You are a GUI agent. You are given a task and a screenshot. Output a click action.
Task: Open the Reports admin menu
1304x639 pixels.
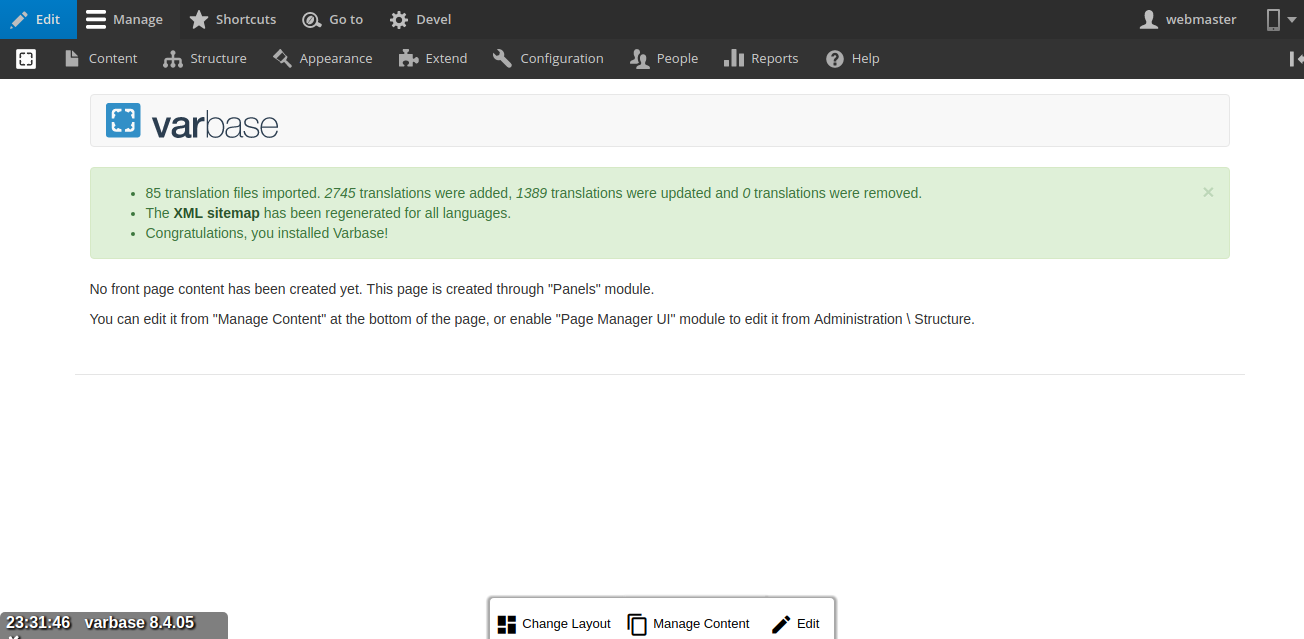click(761, 59)
